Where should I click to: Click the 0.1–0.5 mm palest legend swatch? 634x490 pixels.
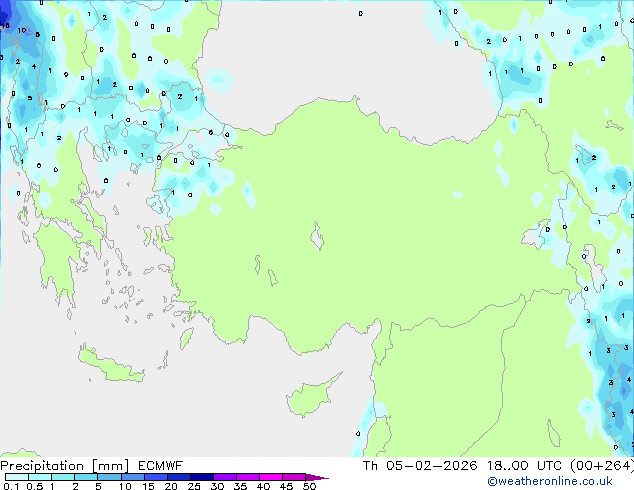click(17, 477)
